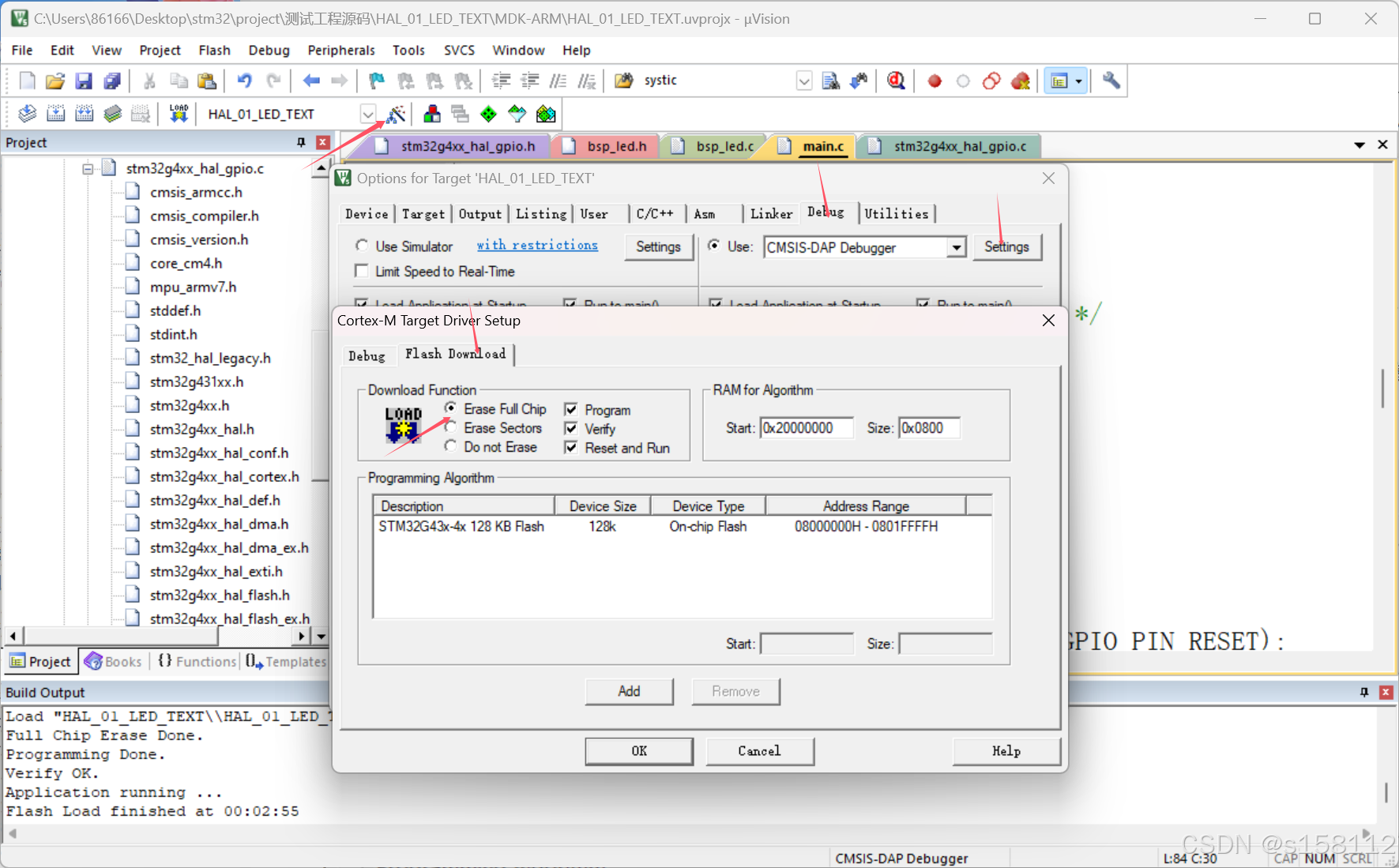
Task: Click the RAM Start address input field
Action: click(x=806, y=427)
